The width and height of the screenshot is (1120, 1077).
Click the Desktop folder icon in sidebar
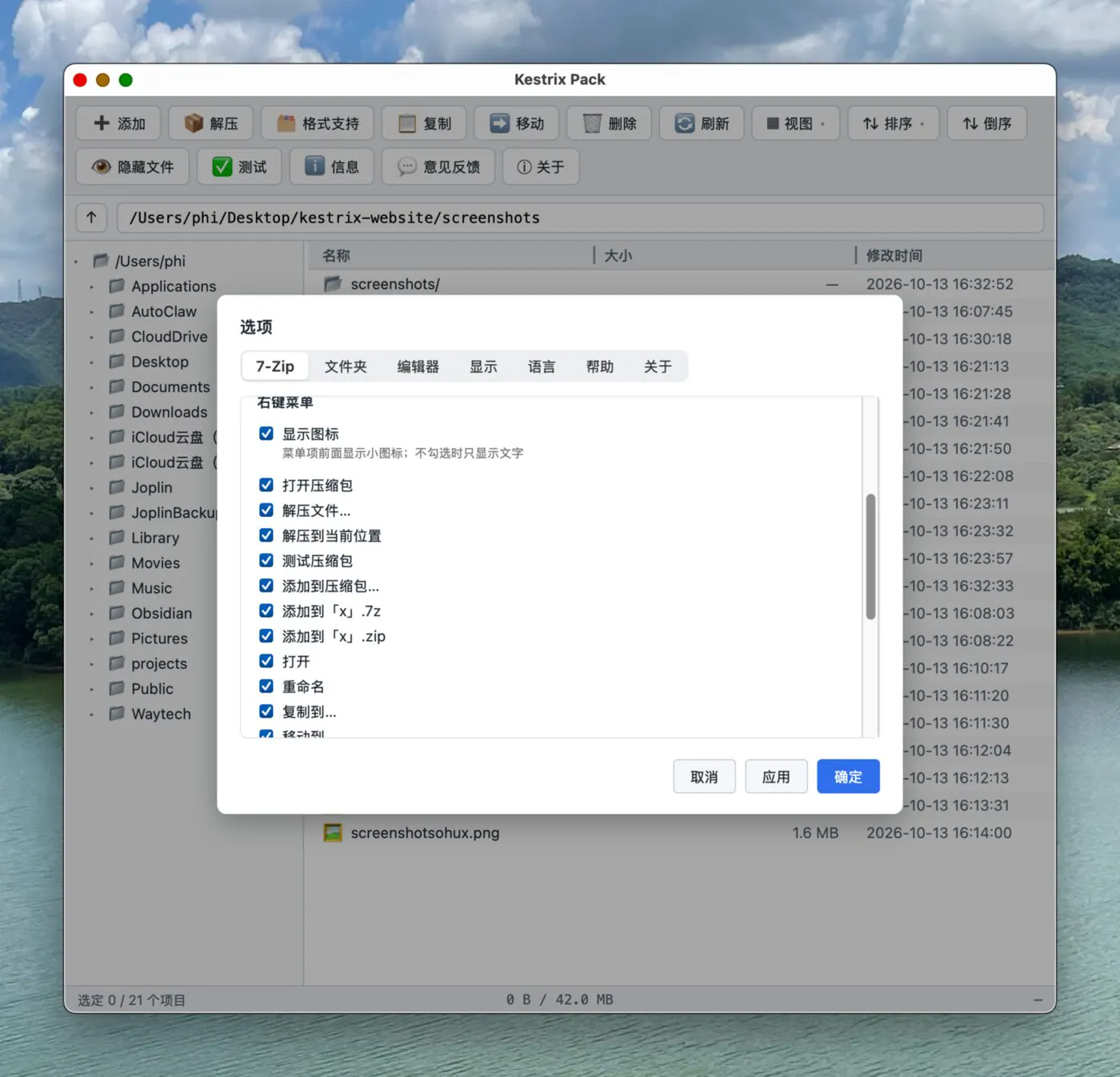(117, 361)
